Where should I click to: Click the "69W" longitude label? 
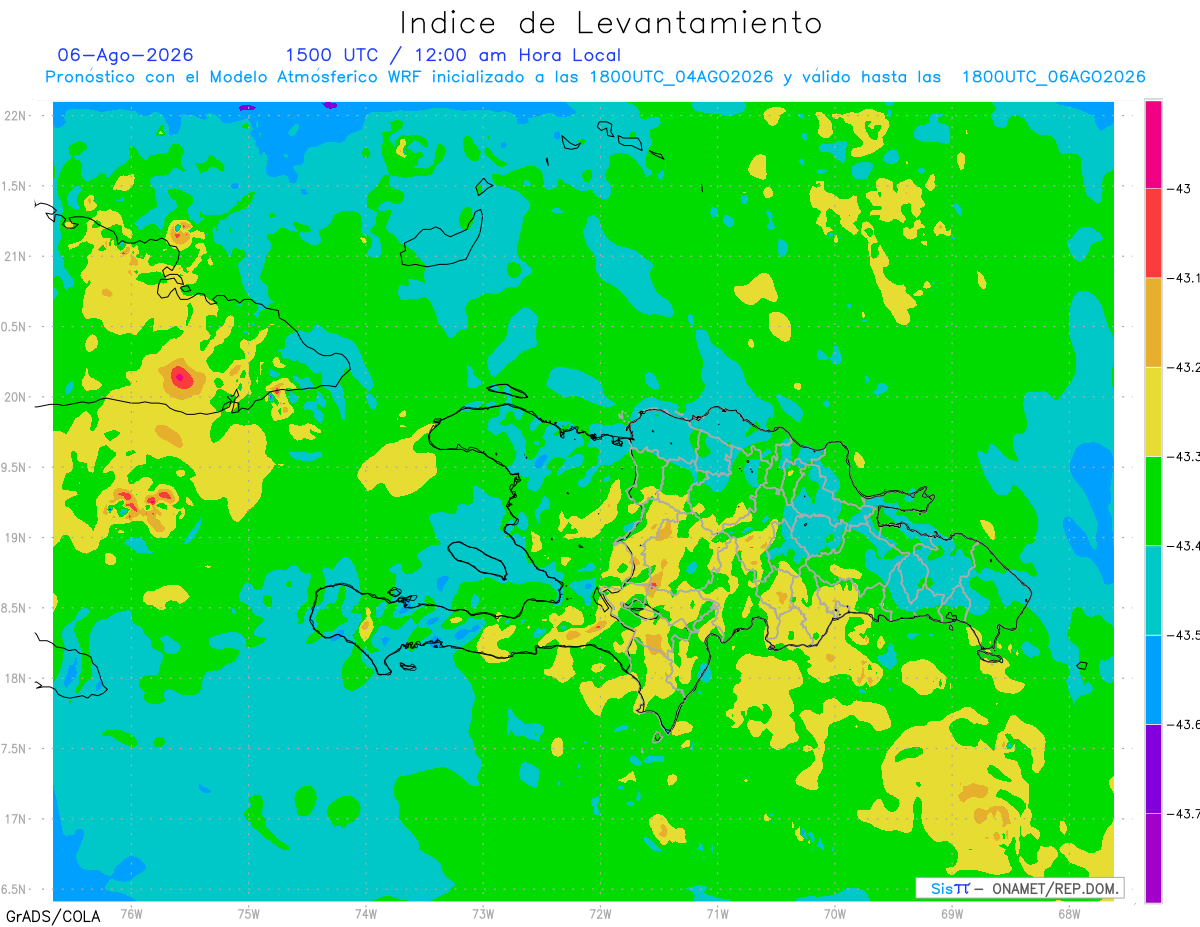pyautogui.click(x=952, y=913)
